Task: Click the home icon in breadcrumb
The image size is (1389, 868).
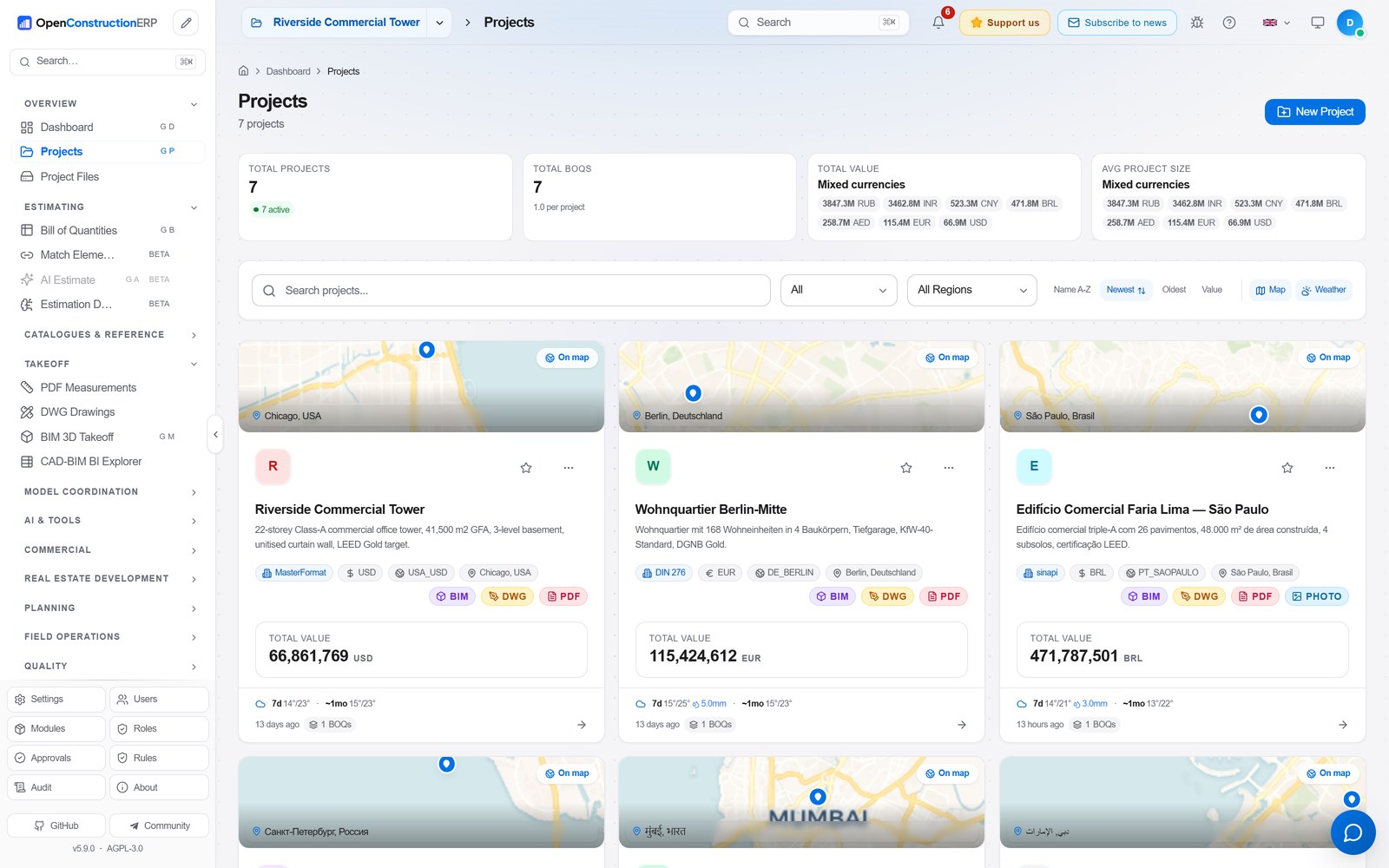Action: click(x=244, y=71)
